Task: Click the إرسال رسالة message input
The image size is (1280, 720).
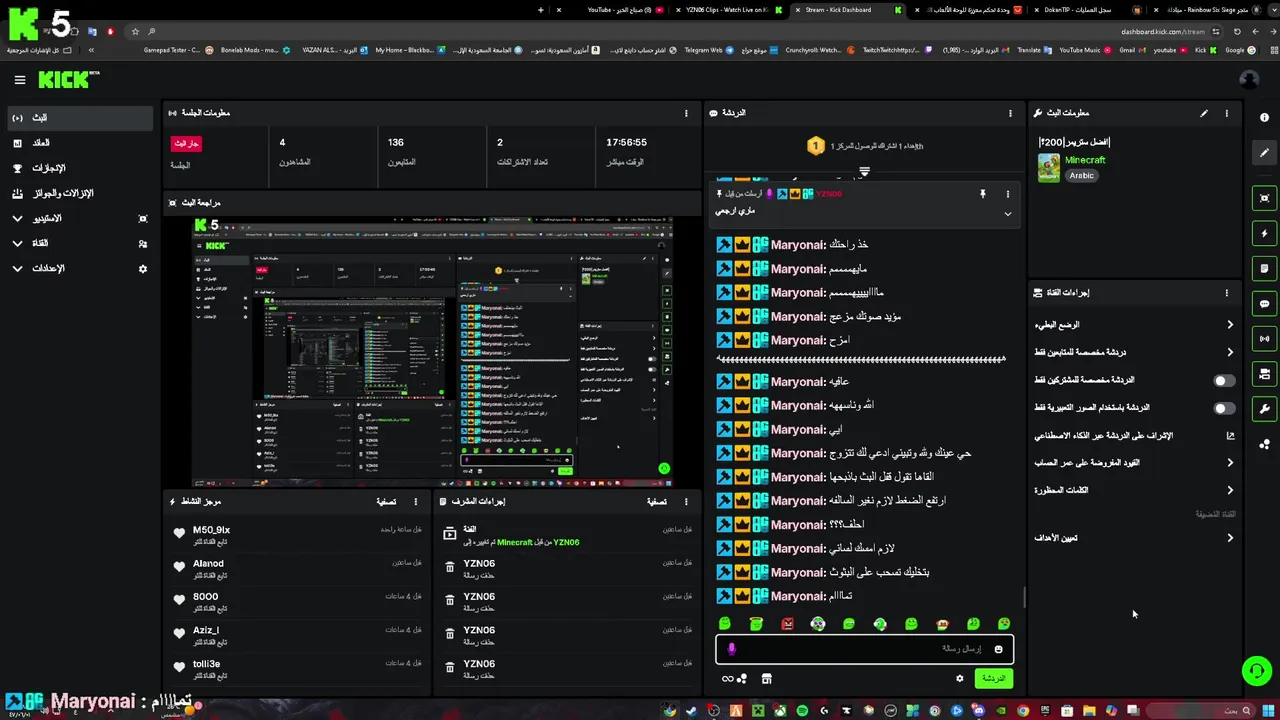Action: (864, 649)
